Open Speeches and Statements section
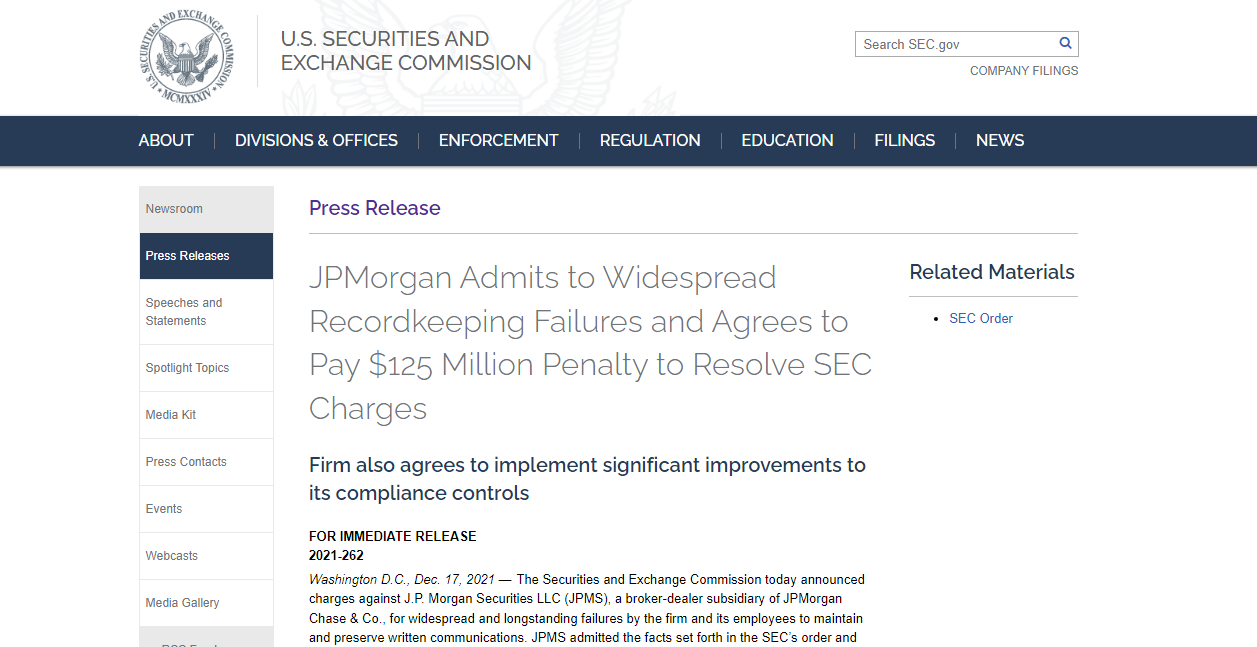The width and height of the screenshot is (1257, 647). [x=206, y=312]
